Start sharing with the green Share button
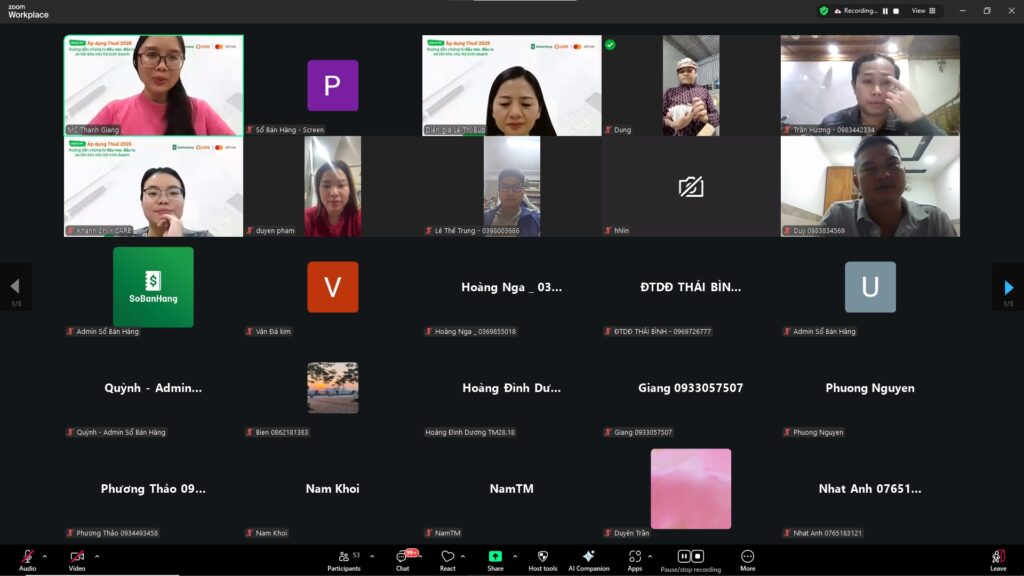The image size is (1024, 576). coord(495,557)
